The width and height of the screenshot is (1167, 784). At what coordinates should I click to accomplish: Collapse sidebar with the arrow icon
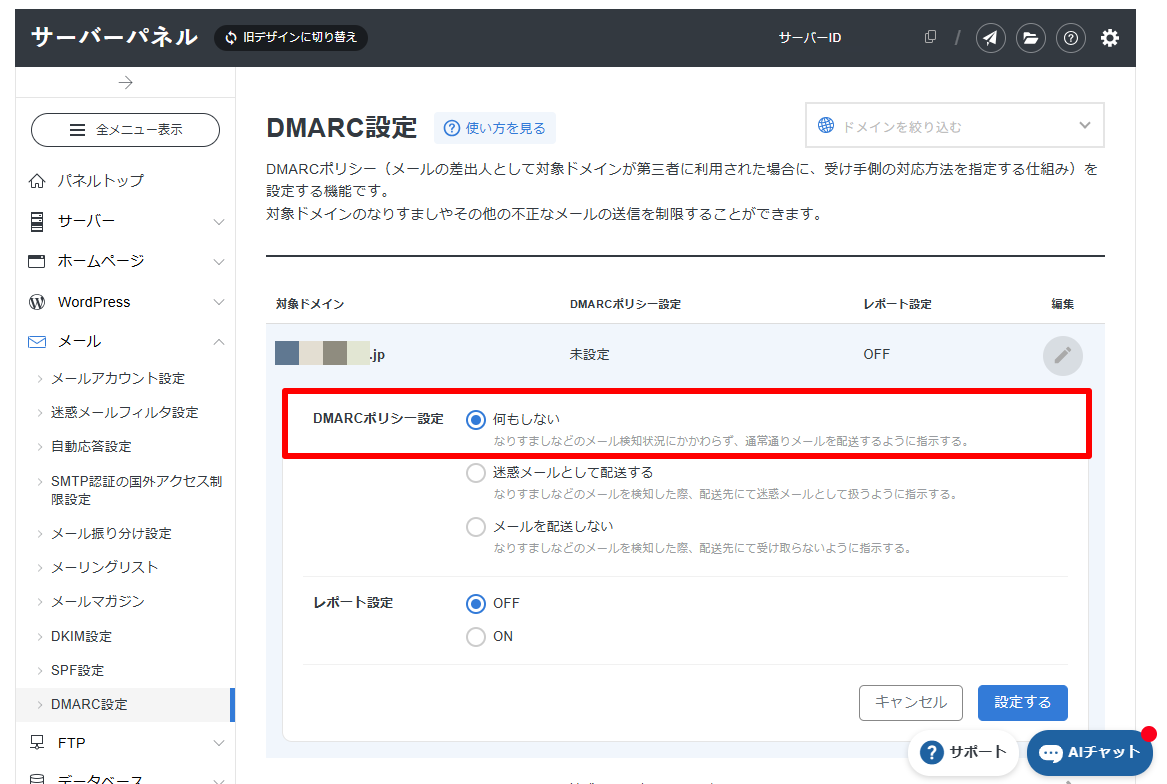pyautogui.click(x=125, y=83)
